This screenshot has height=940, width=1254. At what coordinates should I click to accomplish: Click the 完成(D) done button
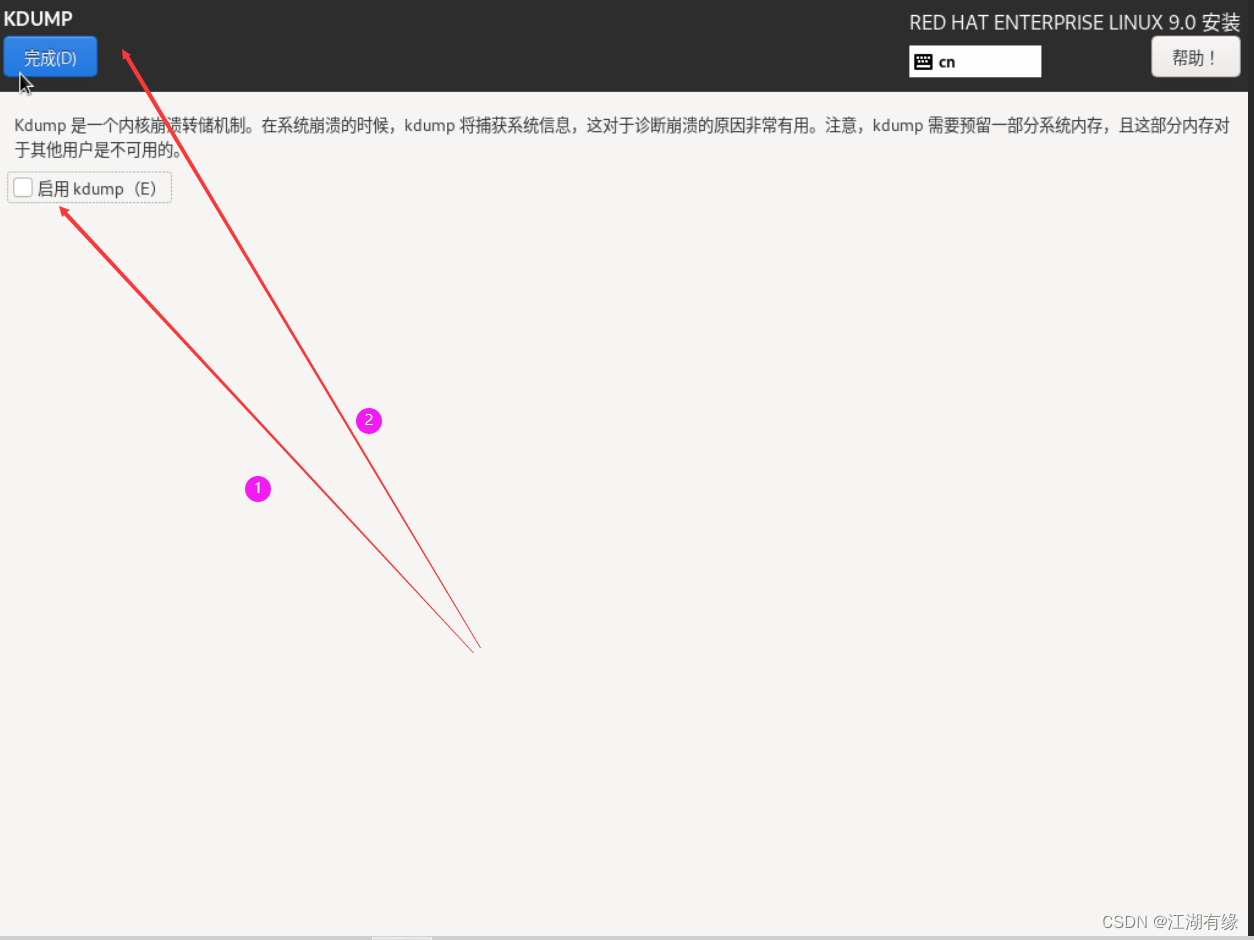[50, 57]
